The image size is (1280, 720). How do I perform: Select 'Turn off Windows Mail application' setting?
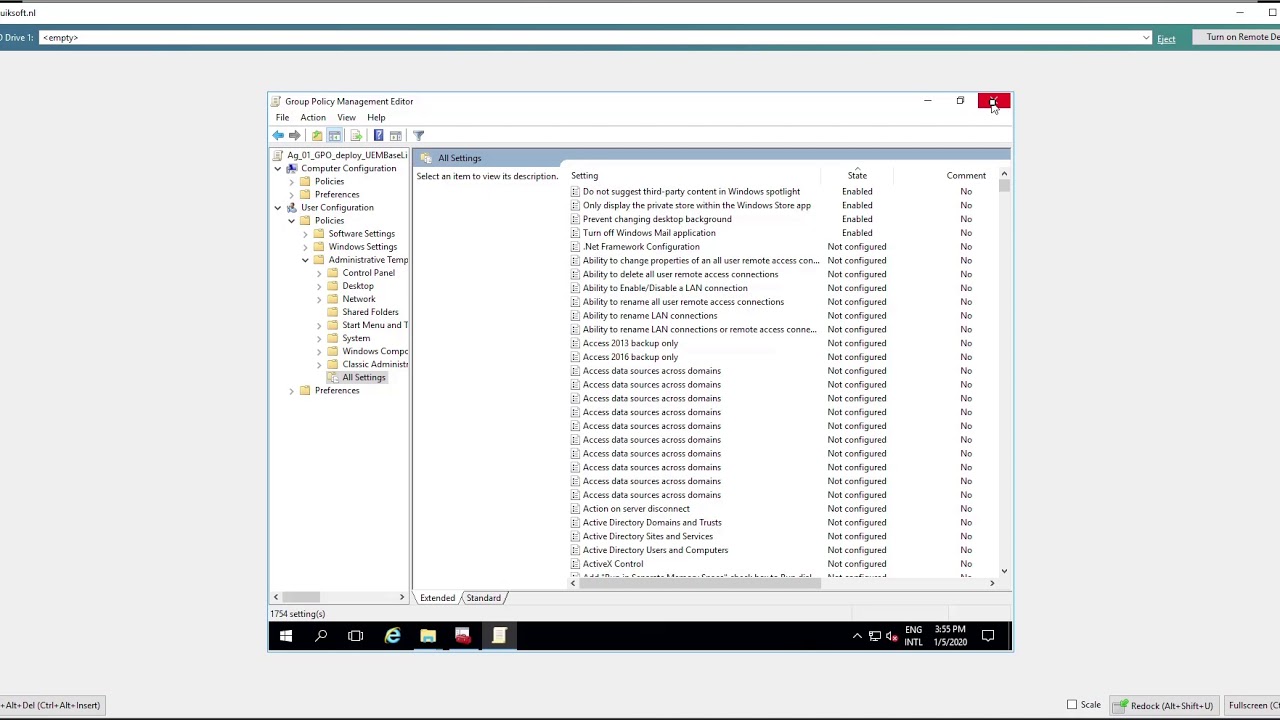pos(649,233)
